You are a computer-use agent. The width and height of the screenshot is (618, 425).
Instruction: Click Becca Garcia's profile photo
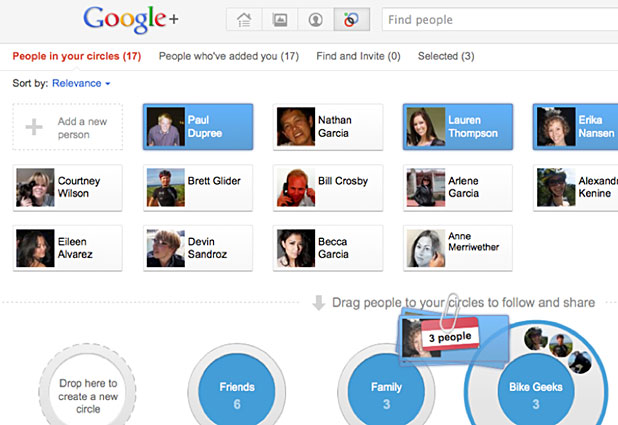(296, 248)
